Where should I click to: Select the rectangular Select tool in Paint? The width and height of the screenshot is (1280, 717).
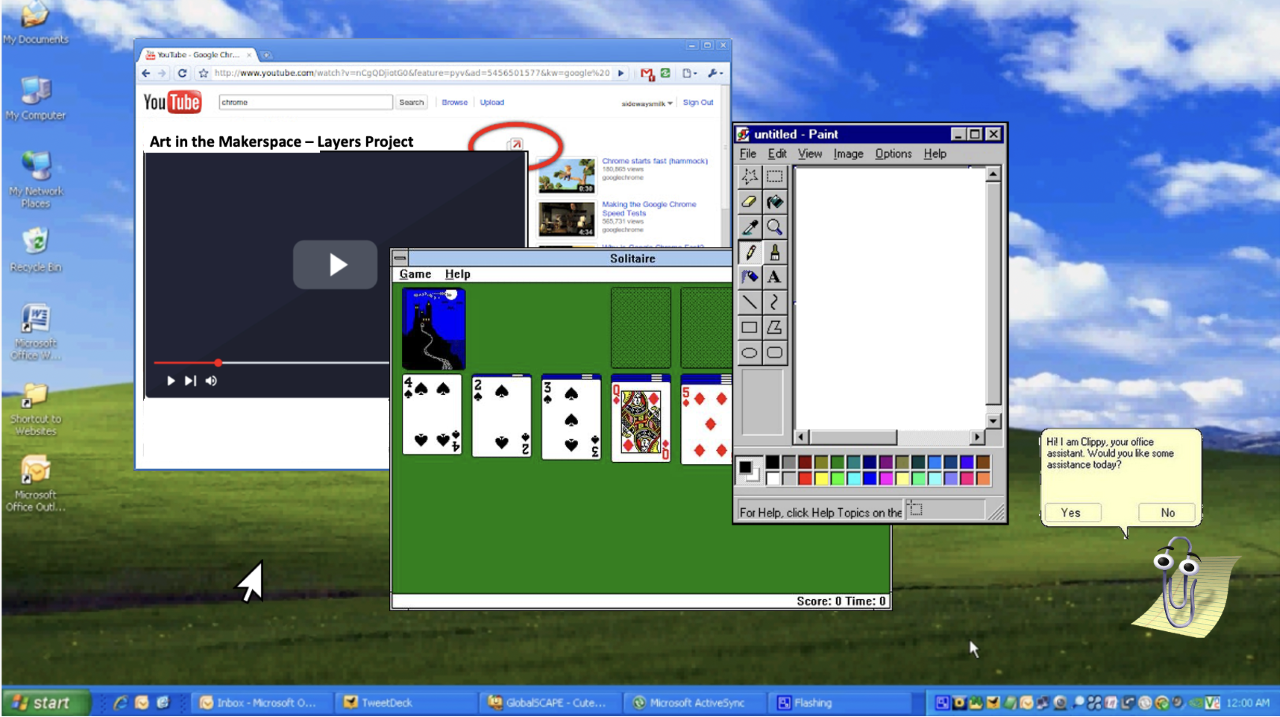pos(775,176)
